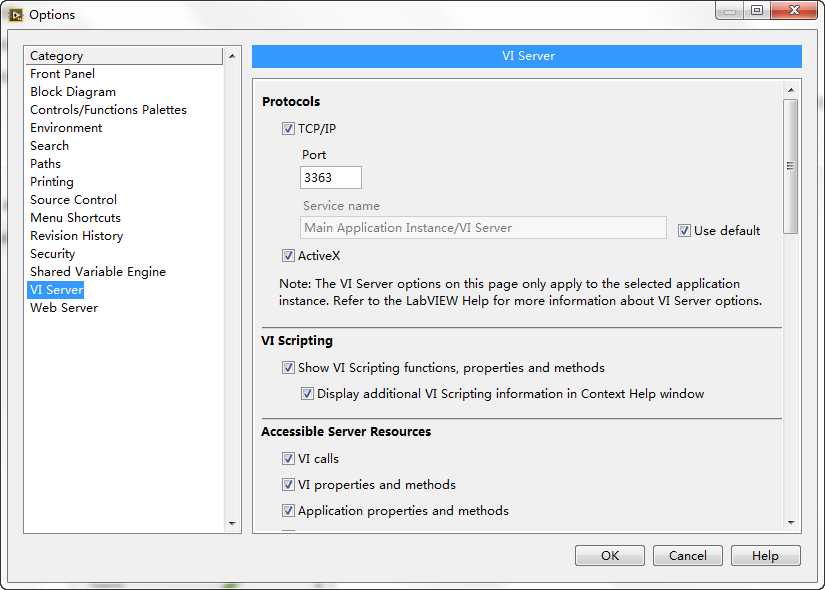
Task: Click the Protocols section heading
Action: click(291, 101)
